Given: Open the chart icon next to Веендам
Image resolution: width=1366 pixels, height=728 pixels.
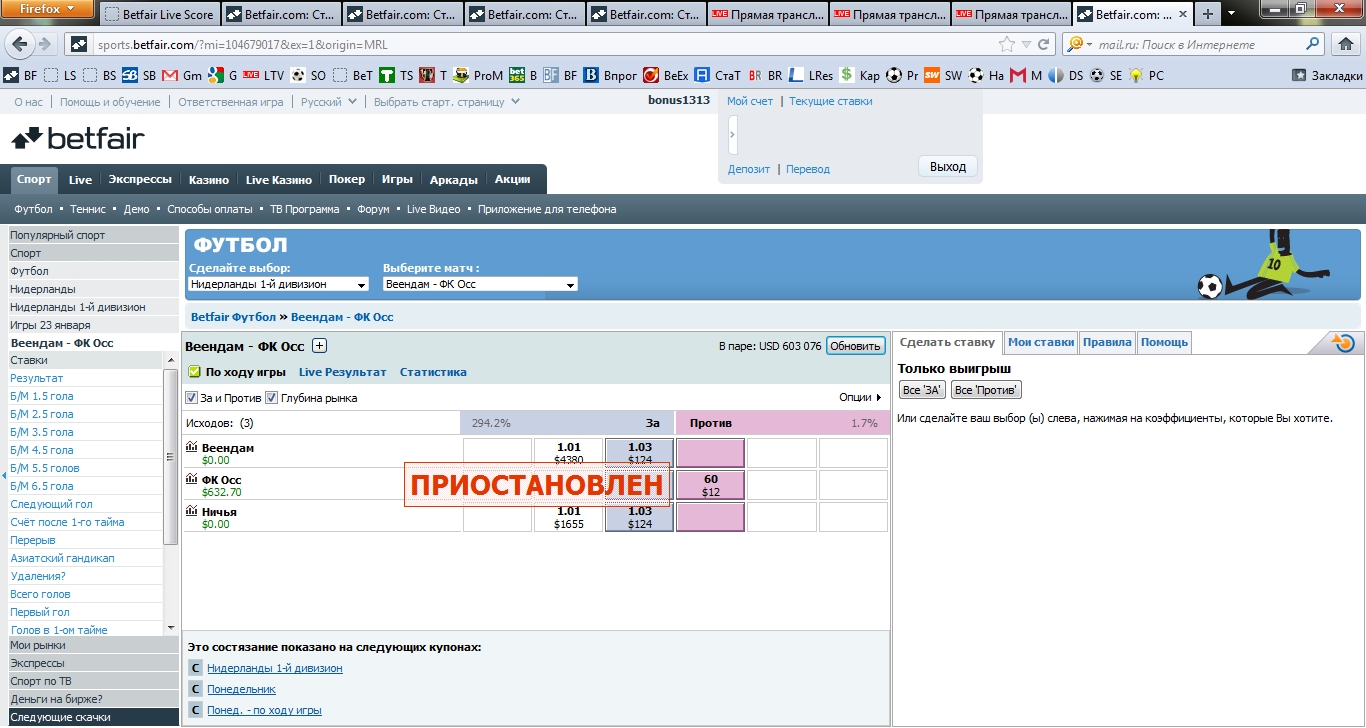Looking at the screenshot, I should 192,447.
